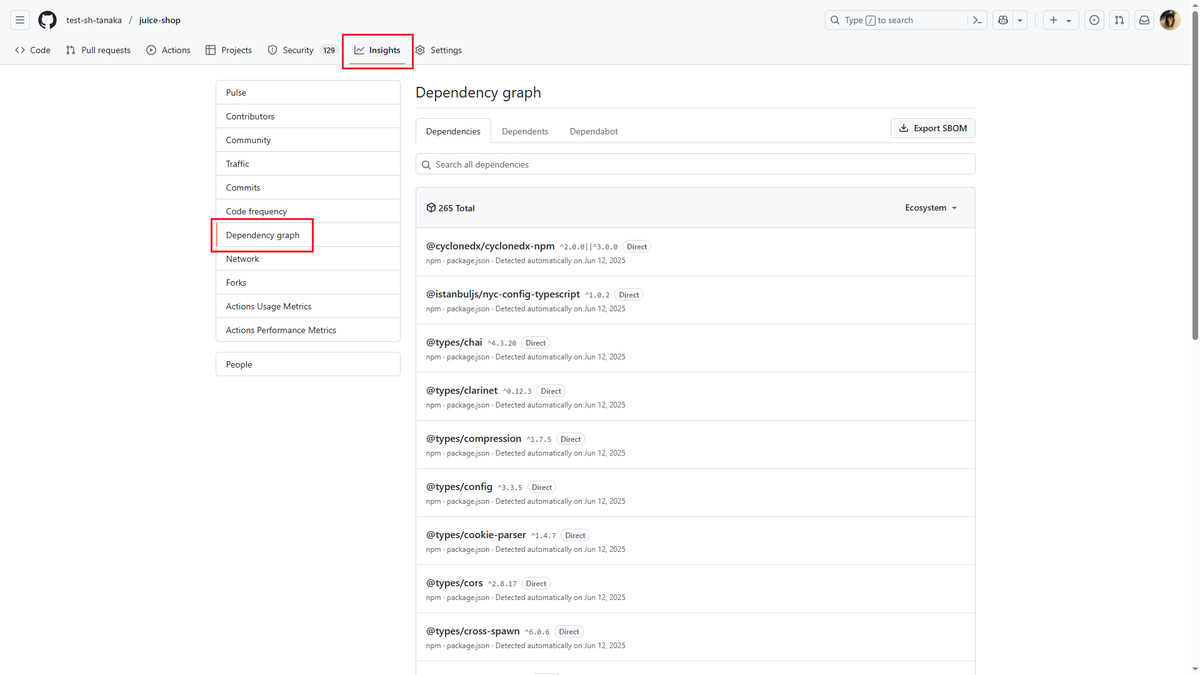Select Network in the sidebar
The image size is (1200, 675).
pyautogui.click(x=308, y=259)
